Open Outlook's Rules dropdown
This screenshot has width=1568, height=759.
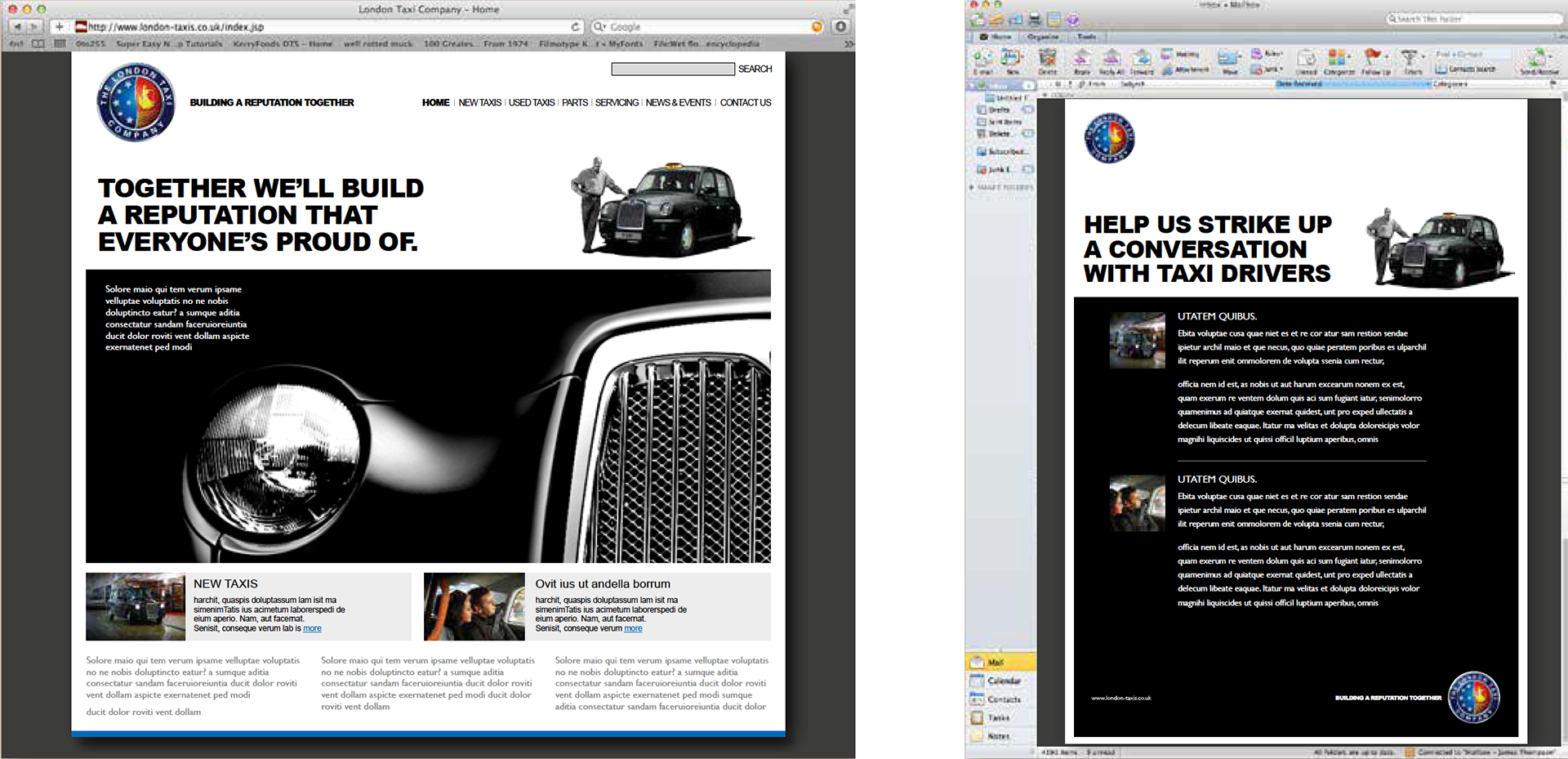coord(1267,54)
